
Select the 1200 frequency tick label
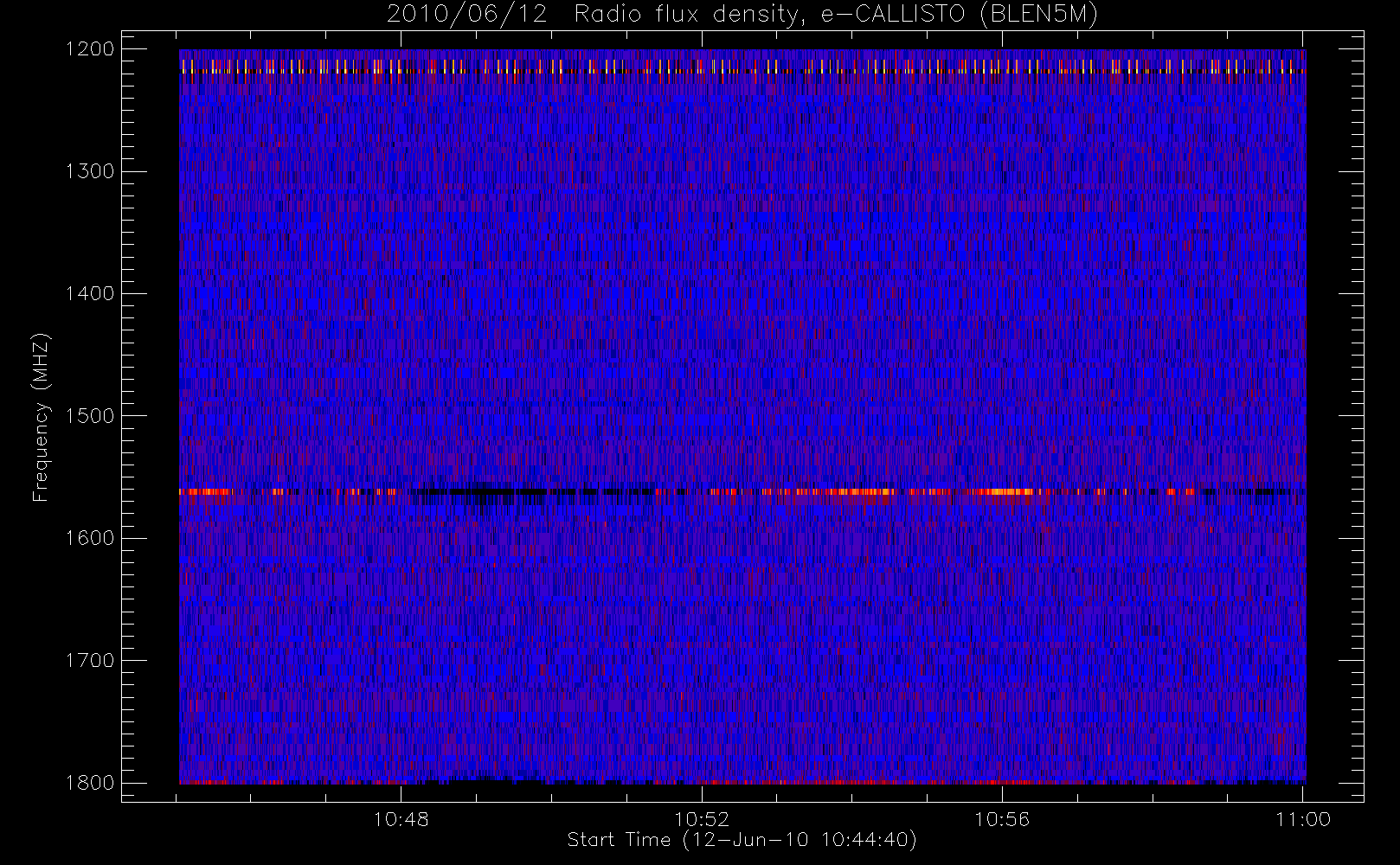point(90,49)
